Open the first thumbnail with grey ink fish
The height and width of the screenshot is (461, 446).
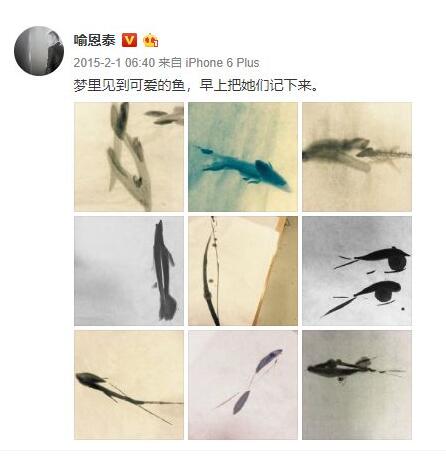tap(129, 157)
